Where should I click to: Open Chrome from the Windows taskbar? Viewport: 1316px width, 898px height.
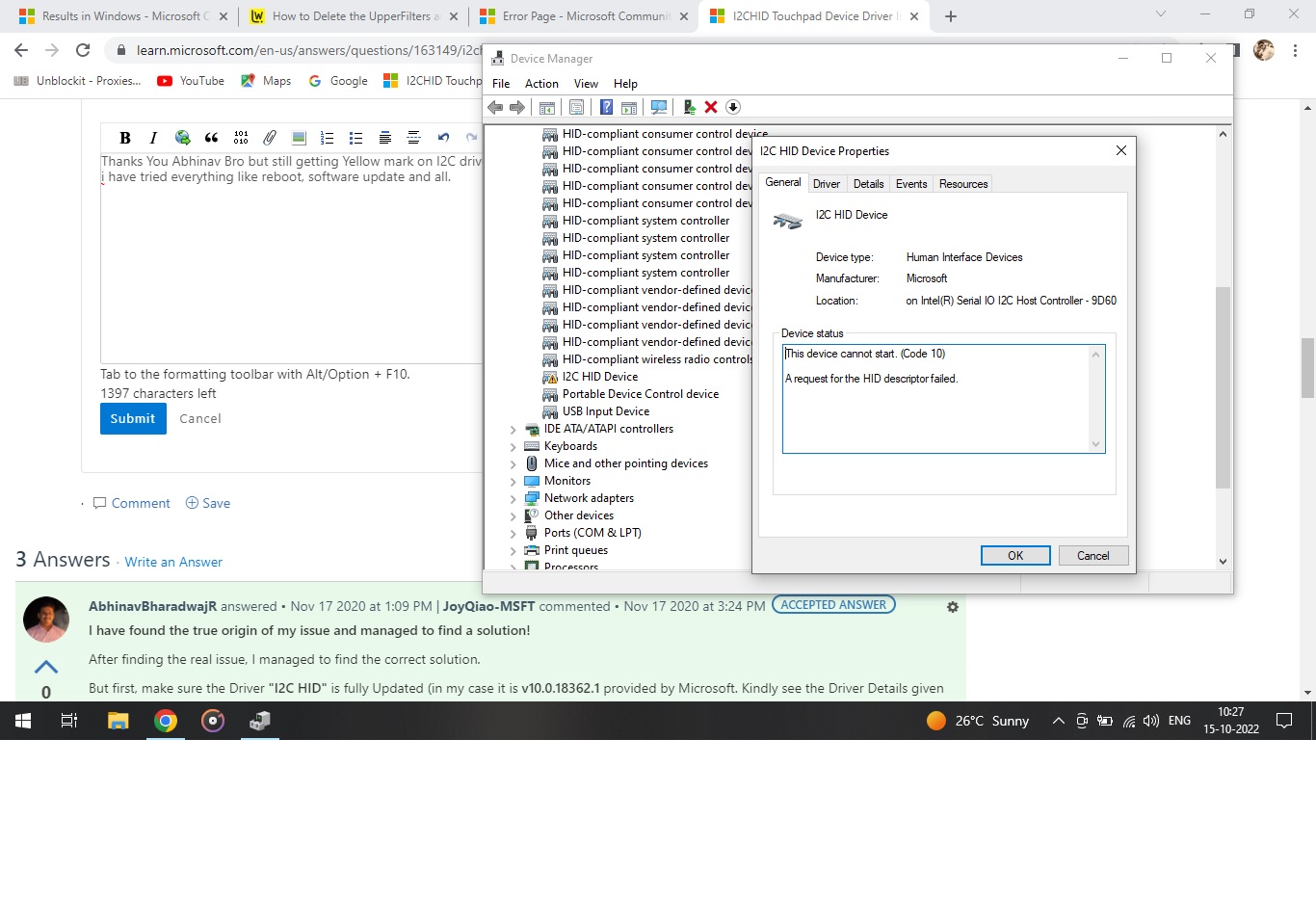pos(166,721)
